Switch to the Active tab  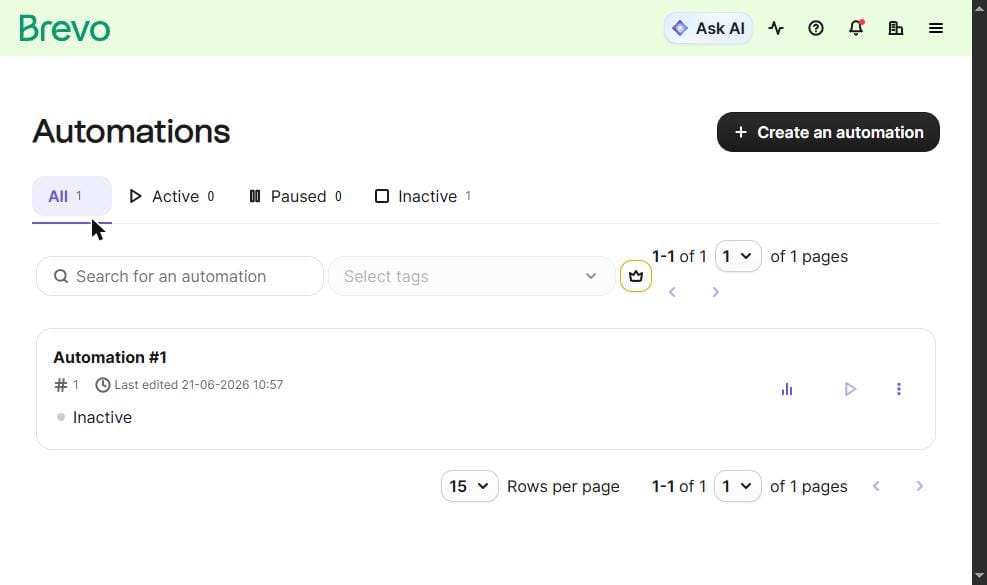click(171, 196)
